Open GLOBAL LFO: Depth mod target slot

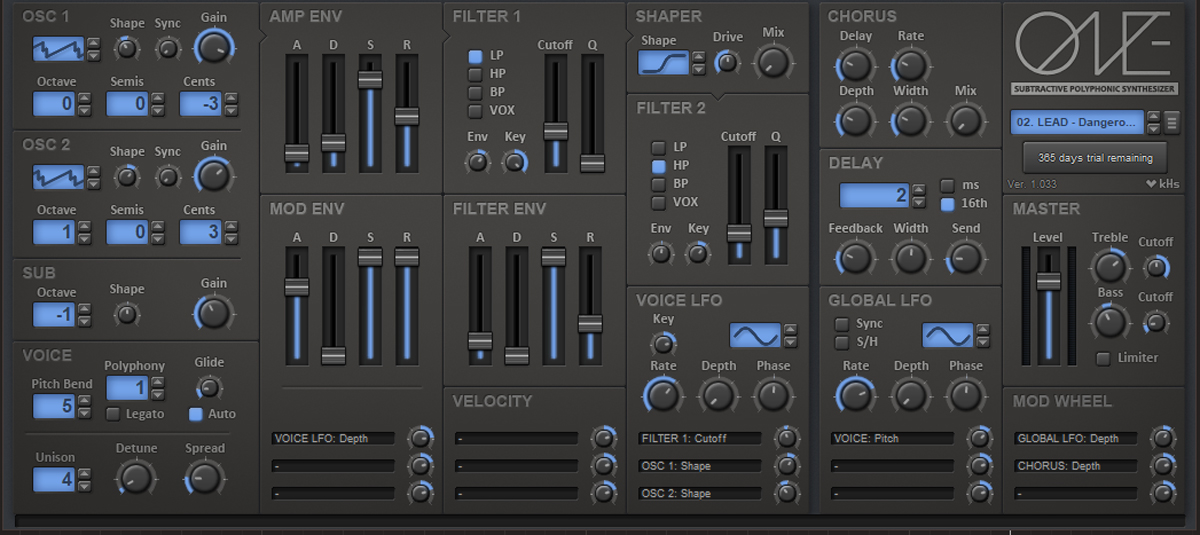[x=1076, y=438]
